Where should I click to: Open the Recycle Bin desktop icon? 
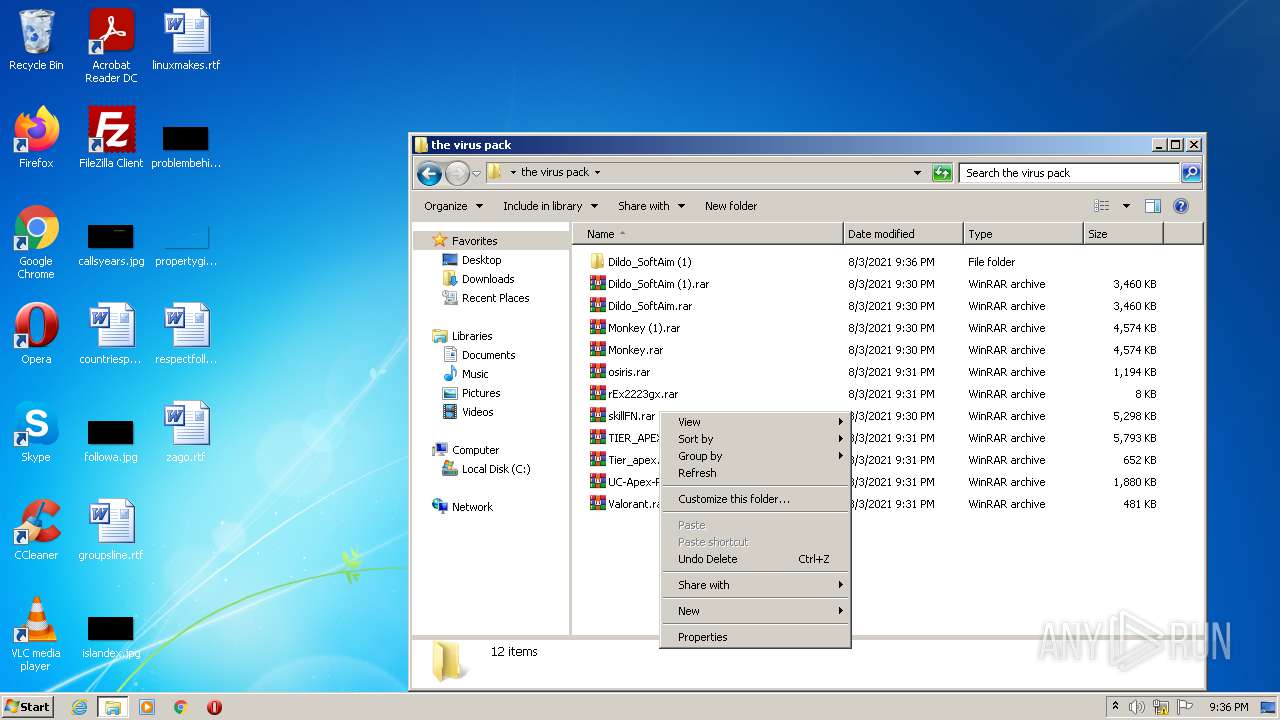tap(36, 40)
